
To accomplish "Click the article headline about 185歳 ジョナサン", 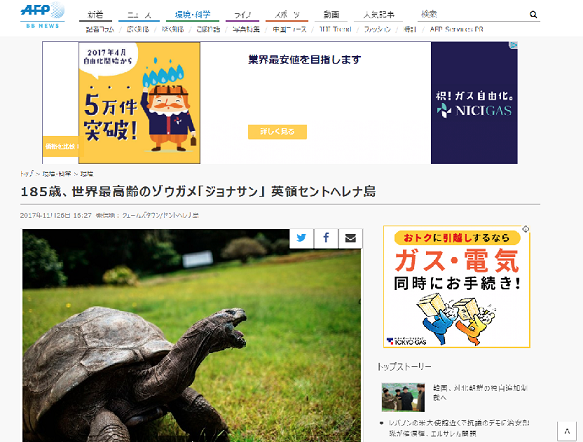I will pyautogui.click(x=198, y=192).
